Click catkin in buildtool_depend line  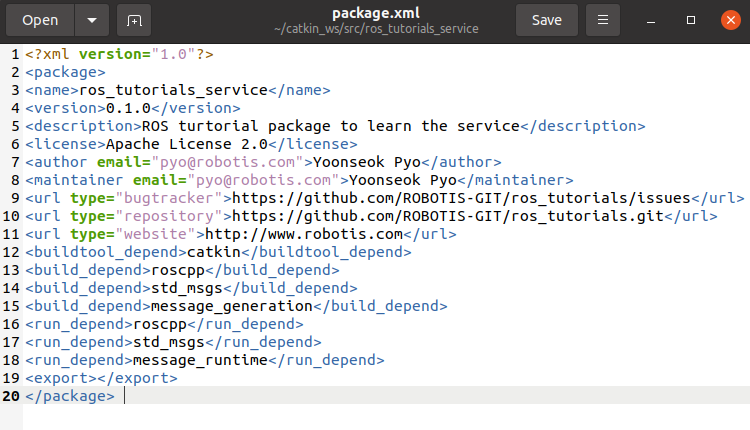(214, 252)
